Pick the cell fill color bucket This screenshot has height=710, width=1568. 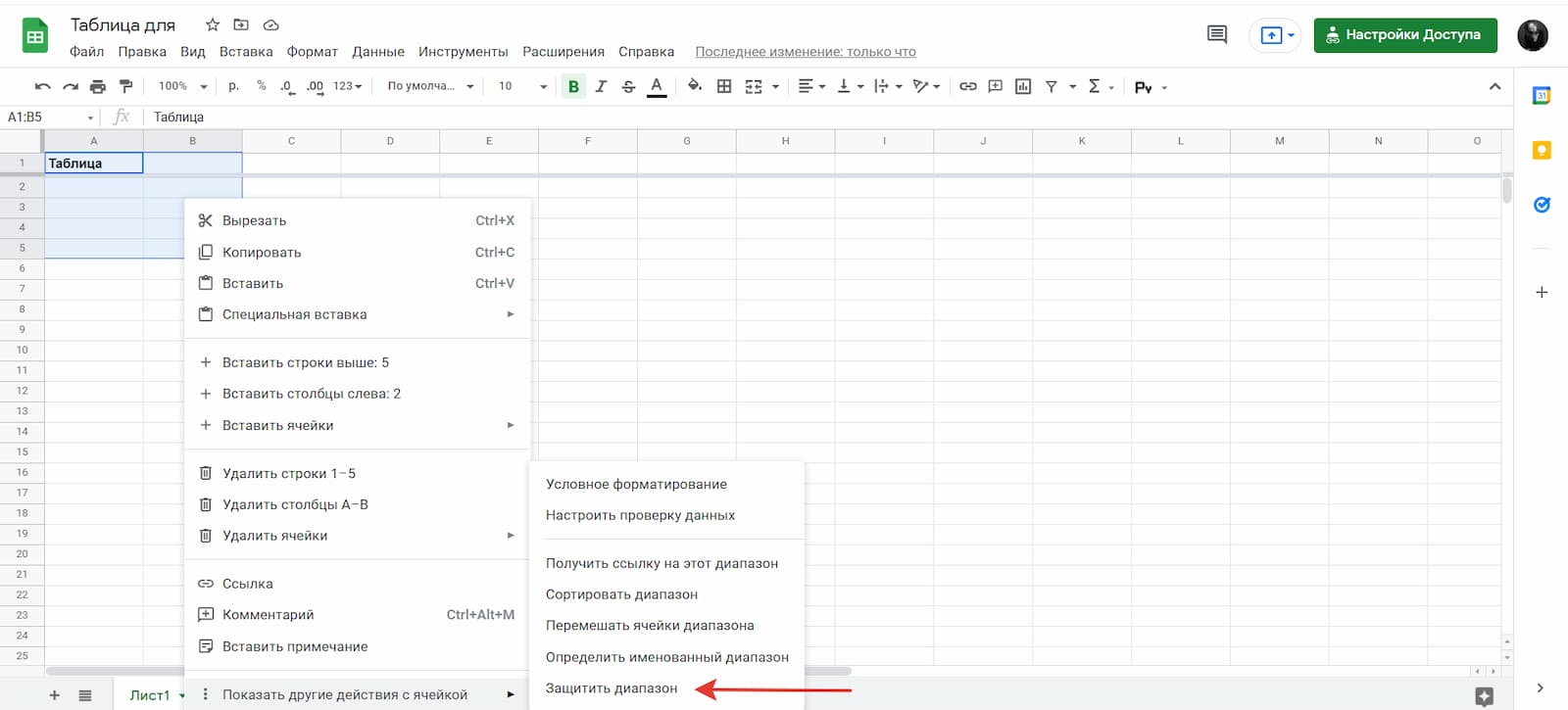[694, 86]
